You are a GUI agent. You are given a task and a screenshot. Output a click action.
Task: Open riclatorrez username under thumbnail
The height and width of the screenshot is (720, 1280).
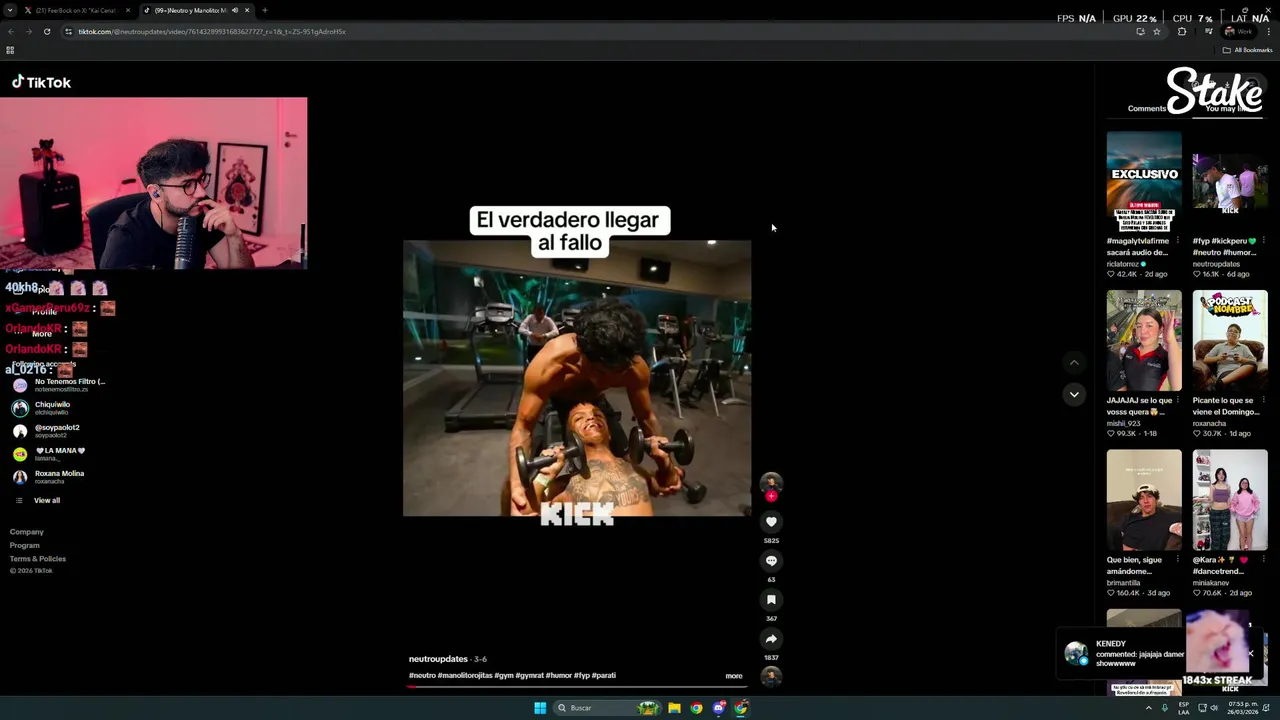click(1125, 264)
